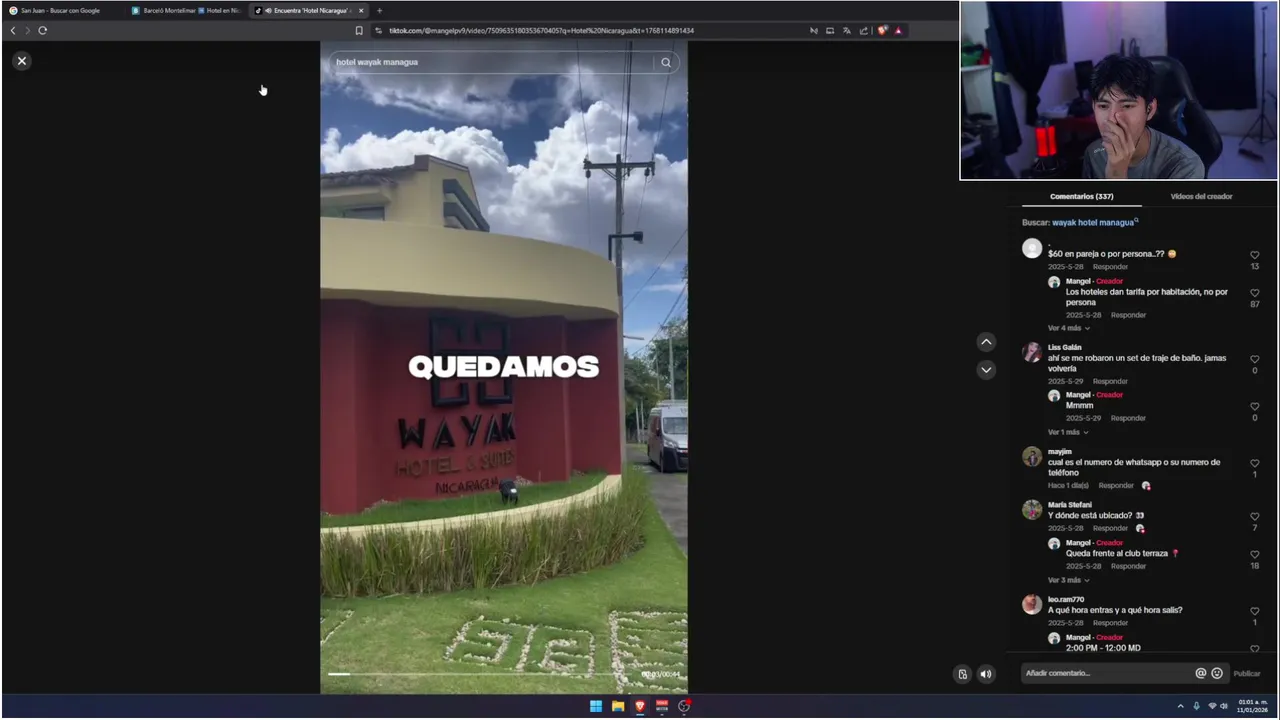This screenshot has height=720, width=1280.
Task: Open File Explorer from the taskbar
Action: [x=618, y=706]
